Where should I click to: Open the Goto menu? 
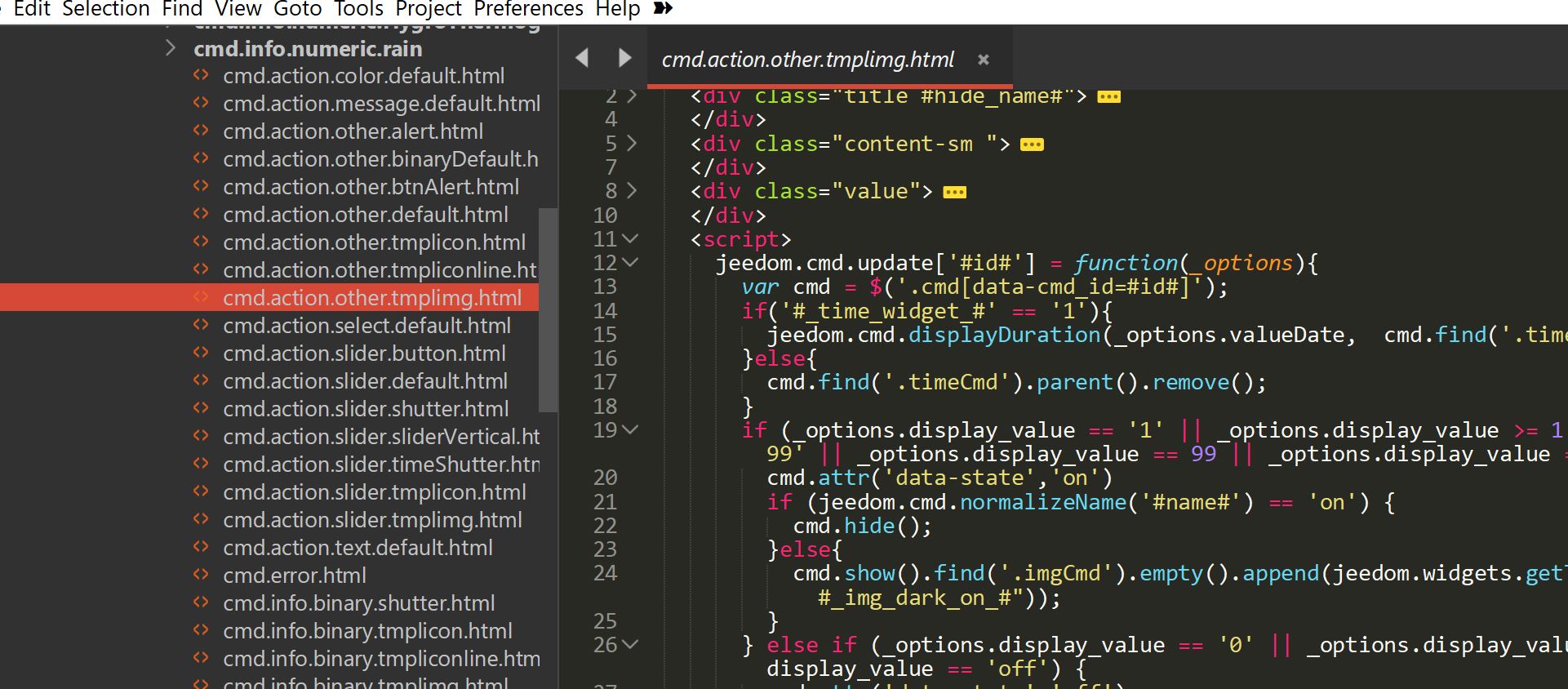point(297,9)
